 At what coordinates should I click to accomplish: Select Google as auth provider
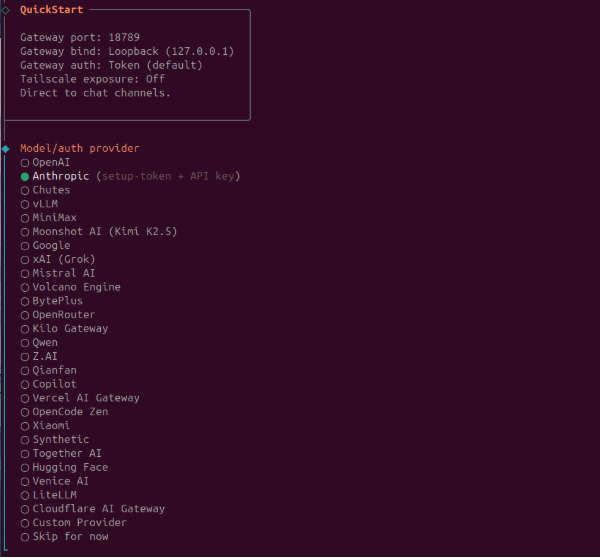tap(51, 245)
